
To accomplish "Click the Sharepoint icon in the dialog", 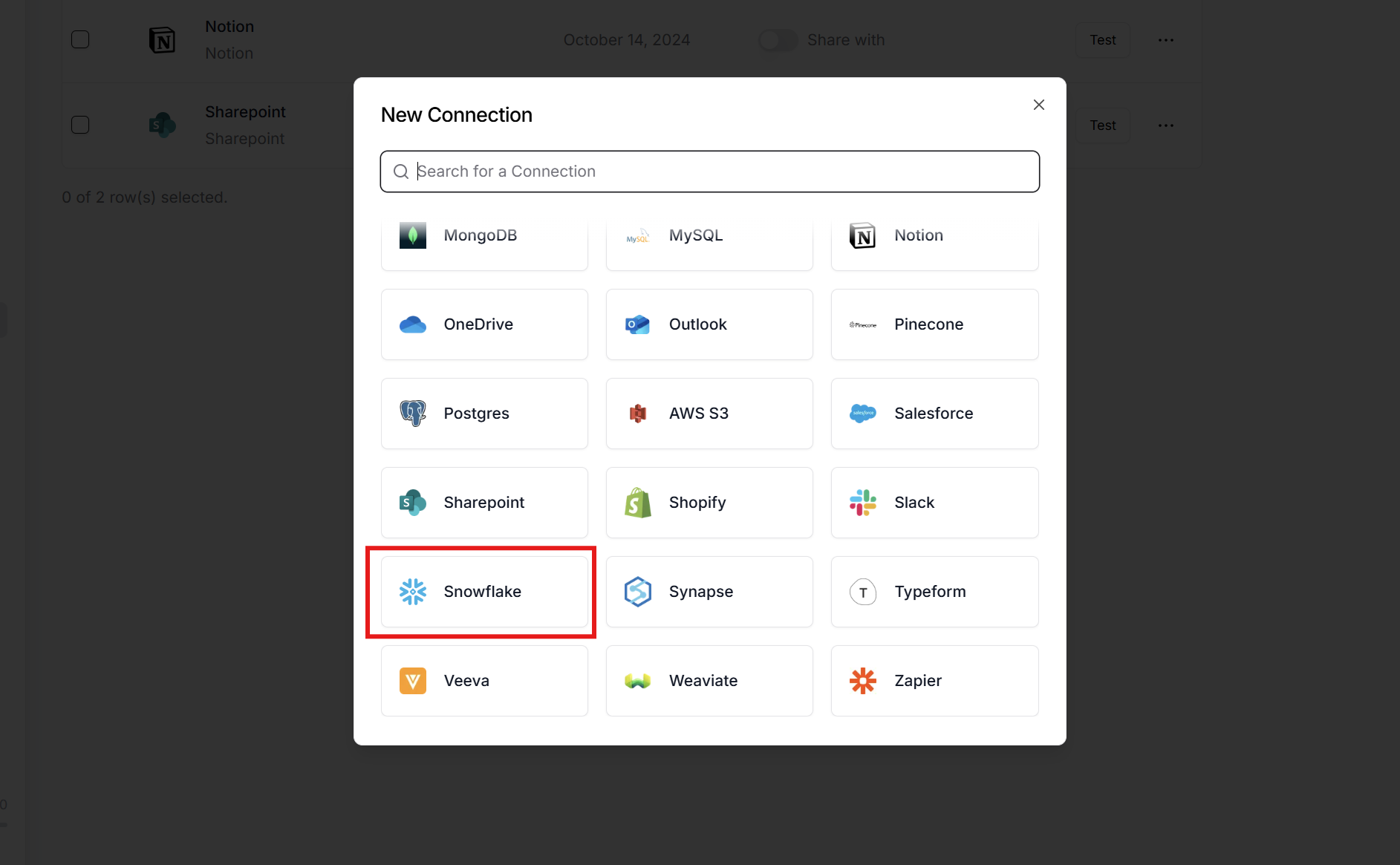I will click(x=413, y=503).
